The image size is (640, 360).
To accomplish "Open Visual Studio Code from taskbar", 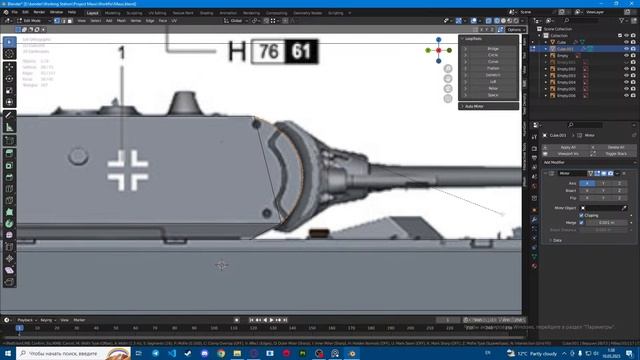I will [x=172, y=353].
